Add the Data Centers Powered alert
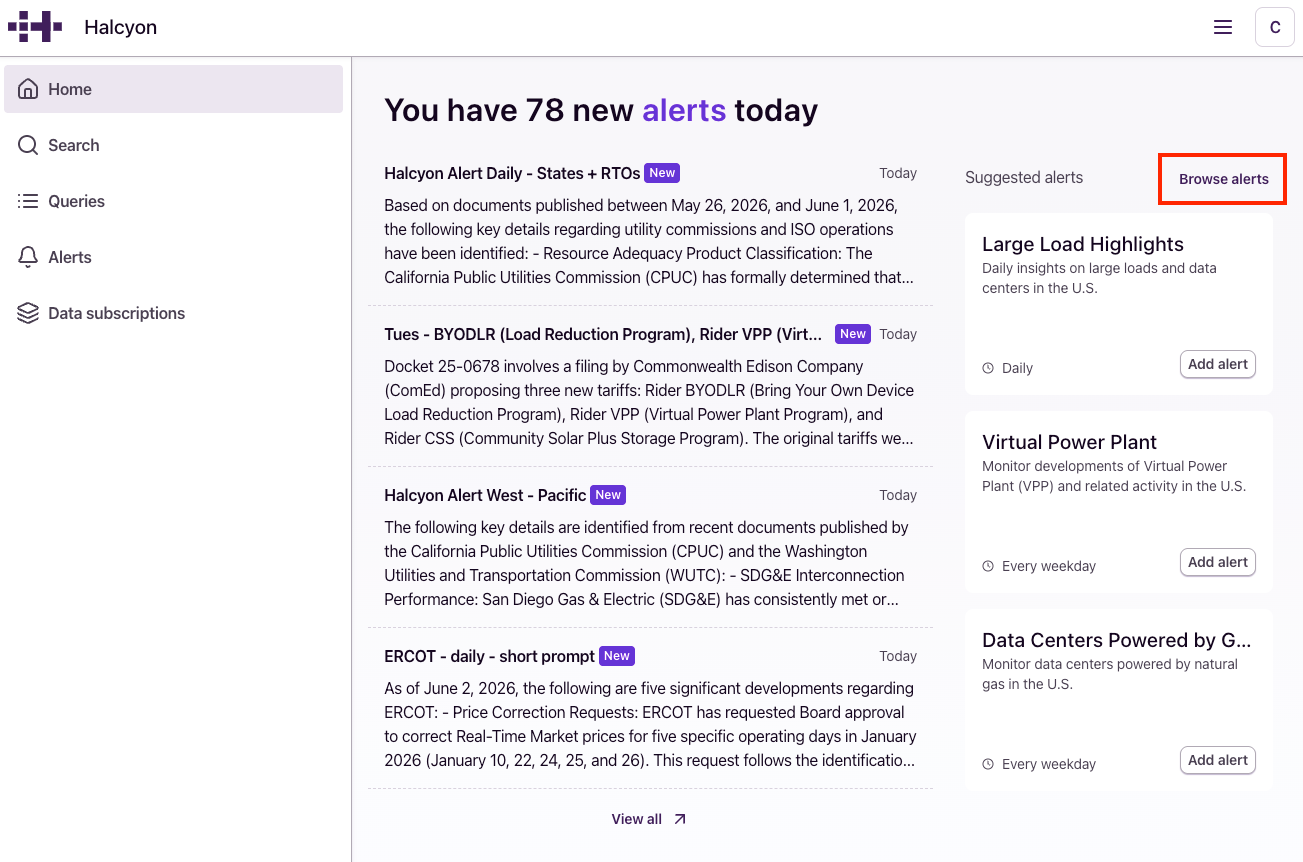The width and height of the screenshot is (1303, 862). tap(1217, 760)
